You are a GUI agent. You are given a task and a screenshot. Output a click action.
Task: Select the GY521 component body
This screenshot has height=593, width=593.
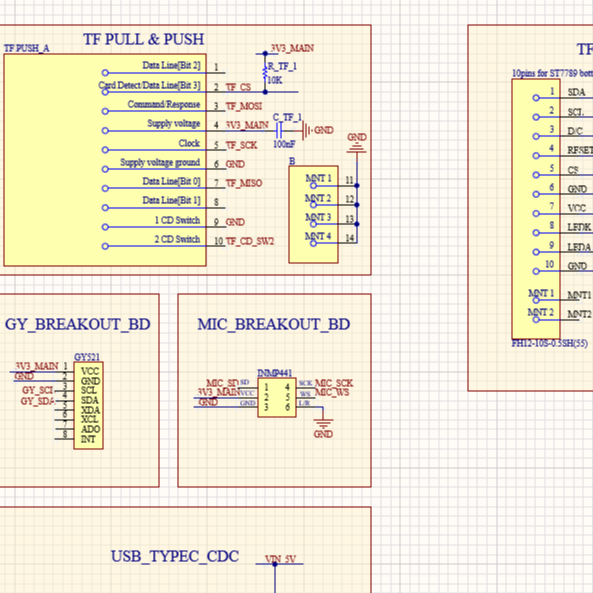88,405
